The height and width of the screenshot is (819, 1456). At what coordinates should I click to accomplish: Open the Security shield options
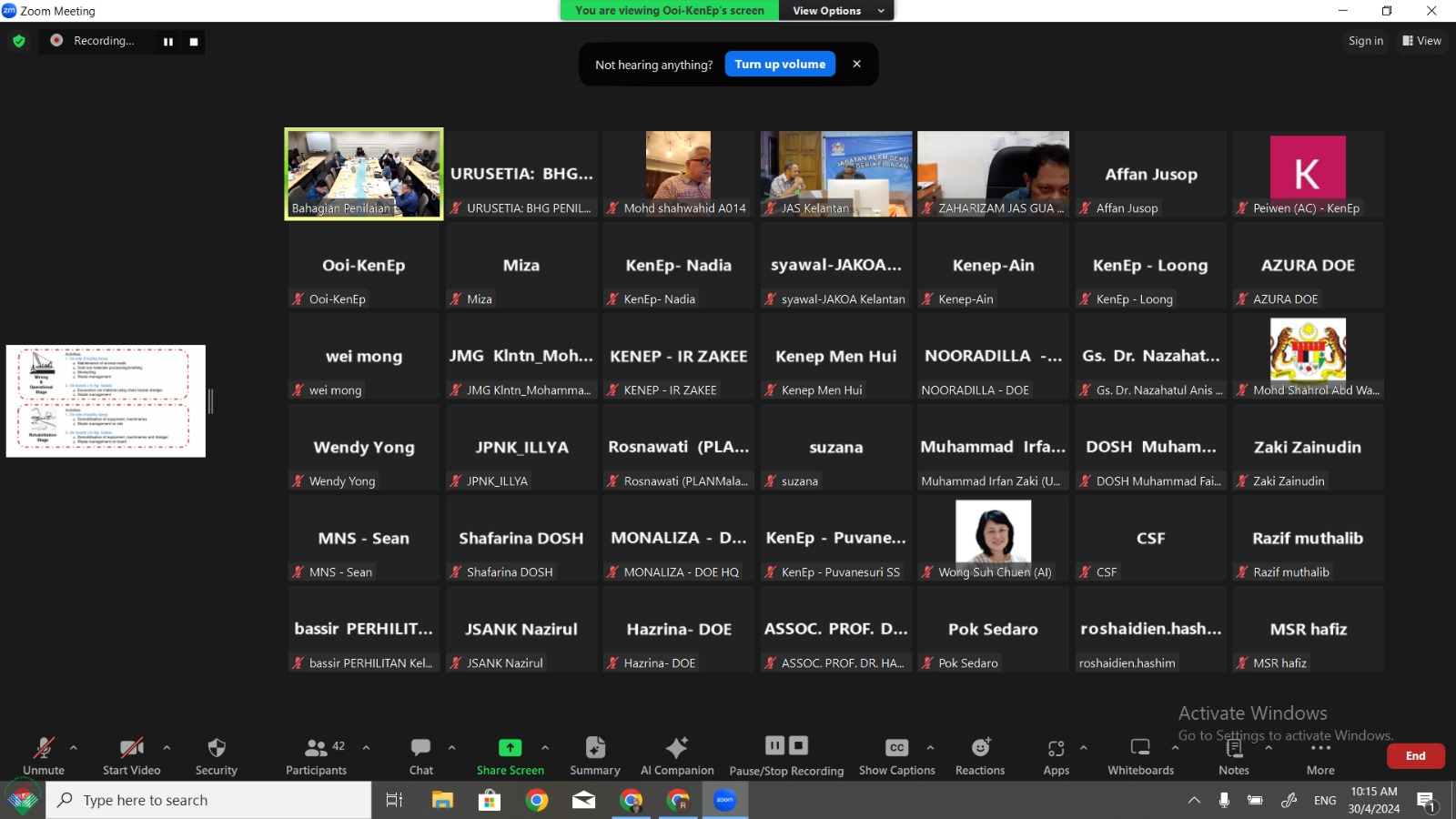click(216, 756)
